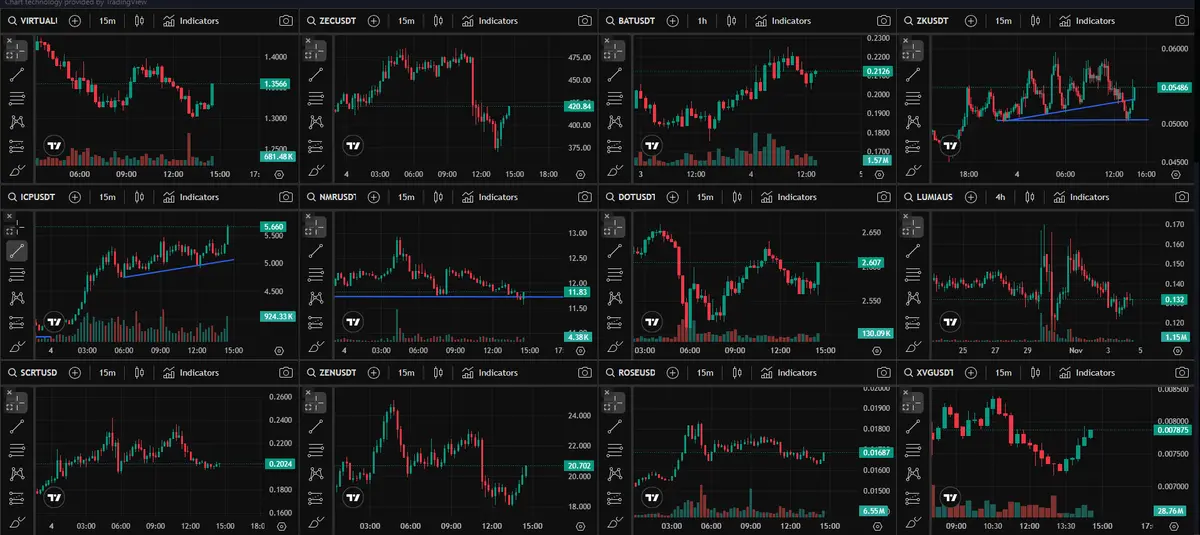The image size is (1200, 535).
Task: Open Indicators on the LUMIA chart
Action: pyautogui.click(x=1081, y=197)
